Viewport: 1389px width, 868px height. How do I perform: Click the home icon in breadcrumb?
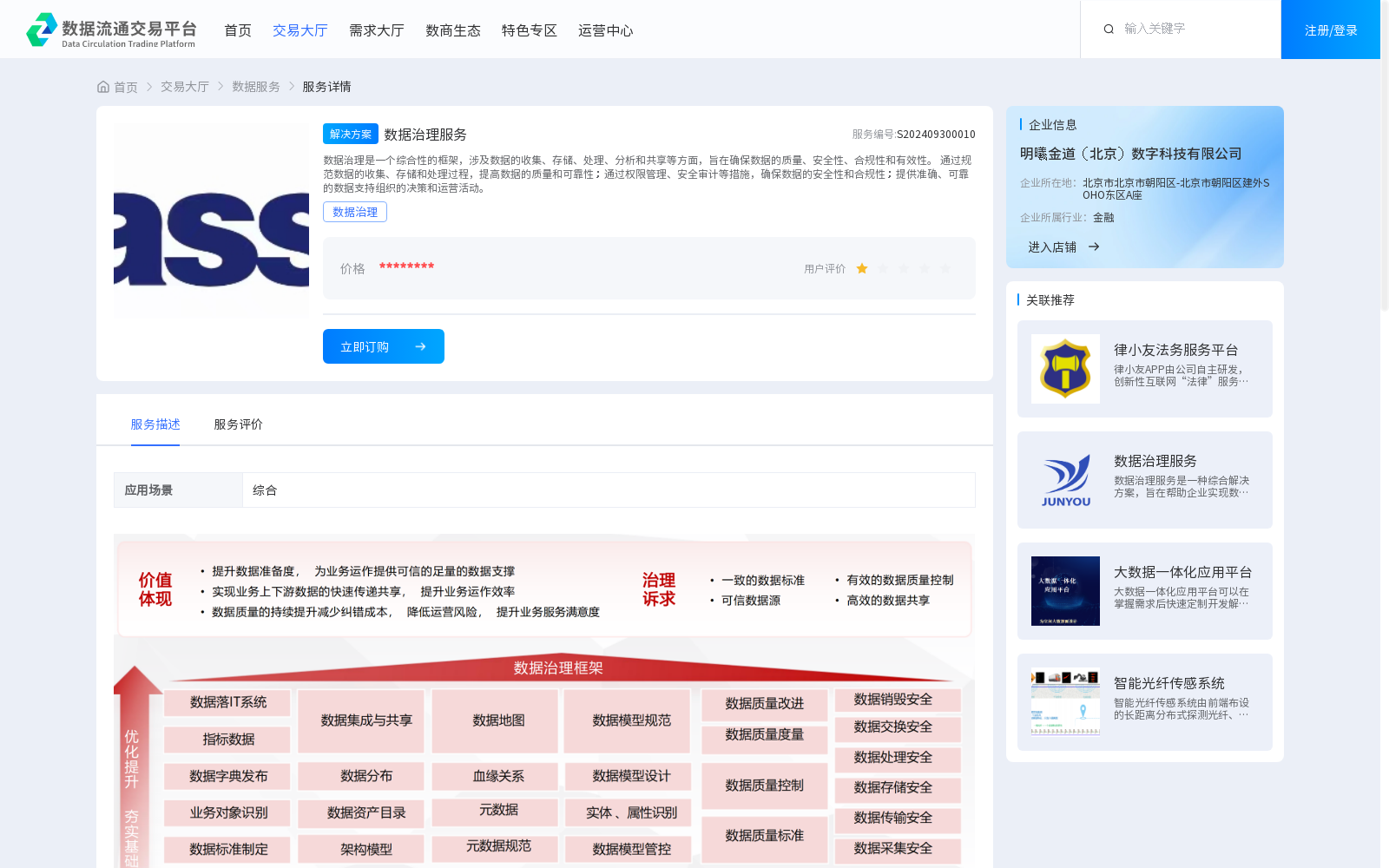pyautogui.click(x=103, y=87)
